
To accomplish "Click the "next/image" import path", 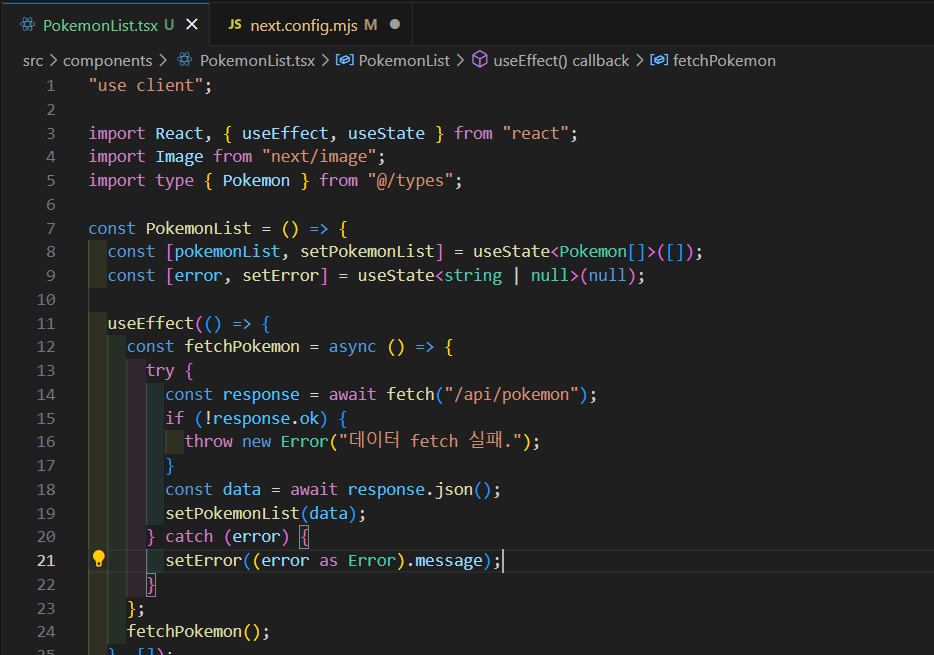I will coord(319,157).
